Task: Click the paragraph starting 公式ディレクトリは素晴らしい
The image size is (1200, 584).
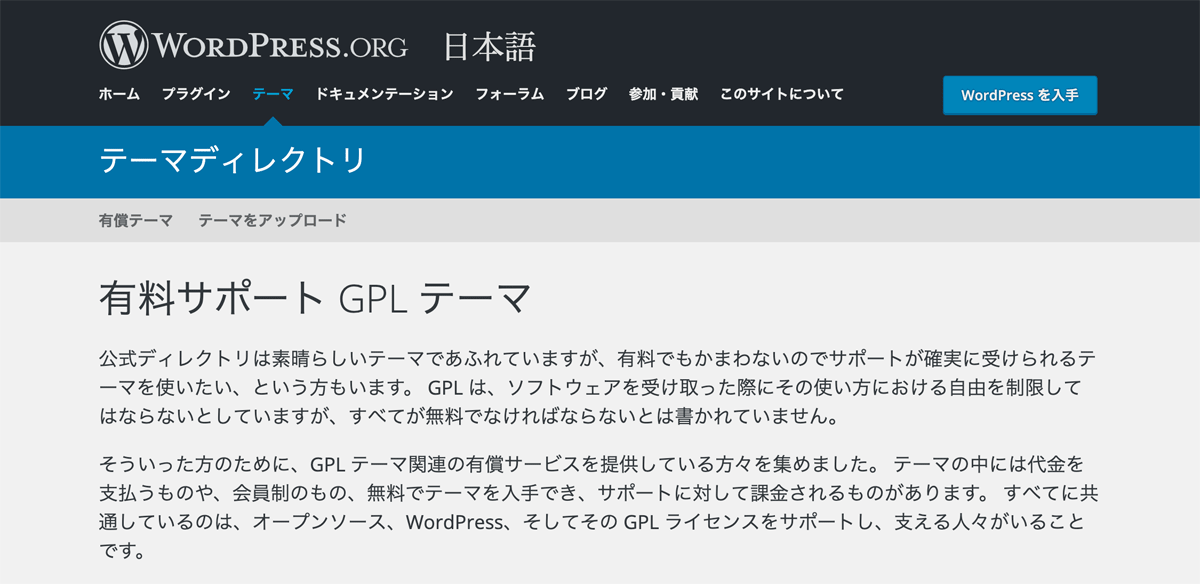Action: pos(599,386)
